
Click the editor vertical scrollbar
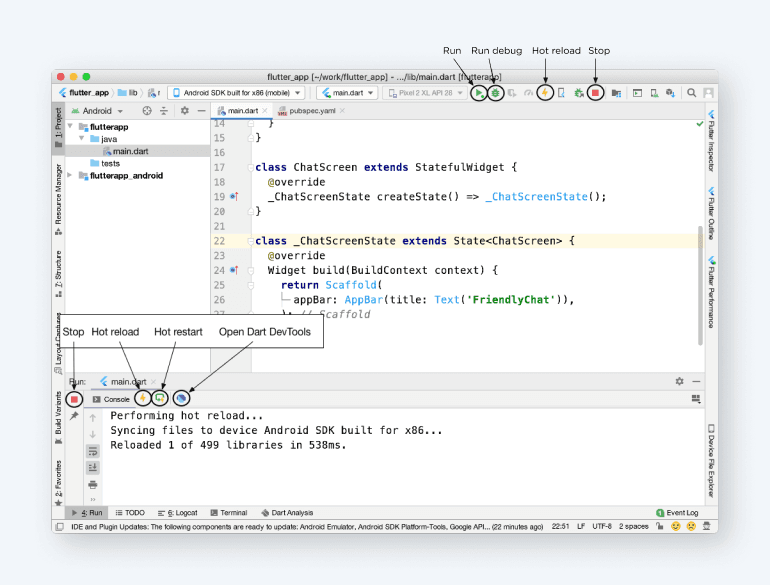coord(700,285)
